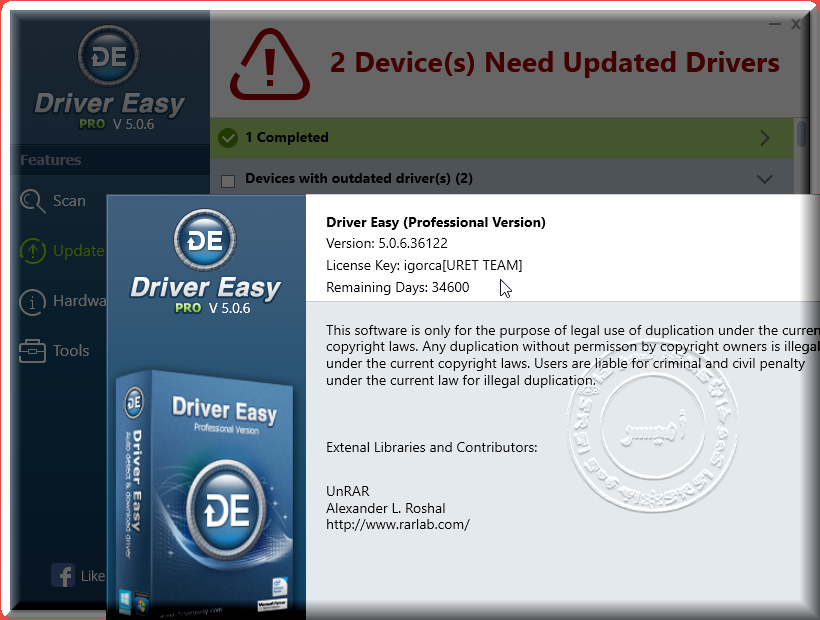Click the 'Devices with outdated driver(s) (2)' label
Image resolution: width=820 pixels, height=620 pixels.
pos(359,179)
